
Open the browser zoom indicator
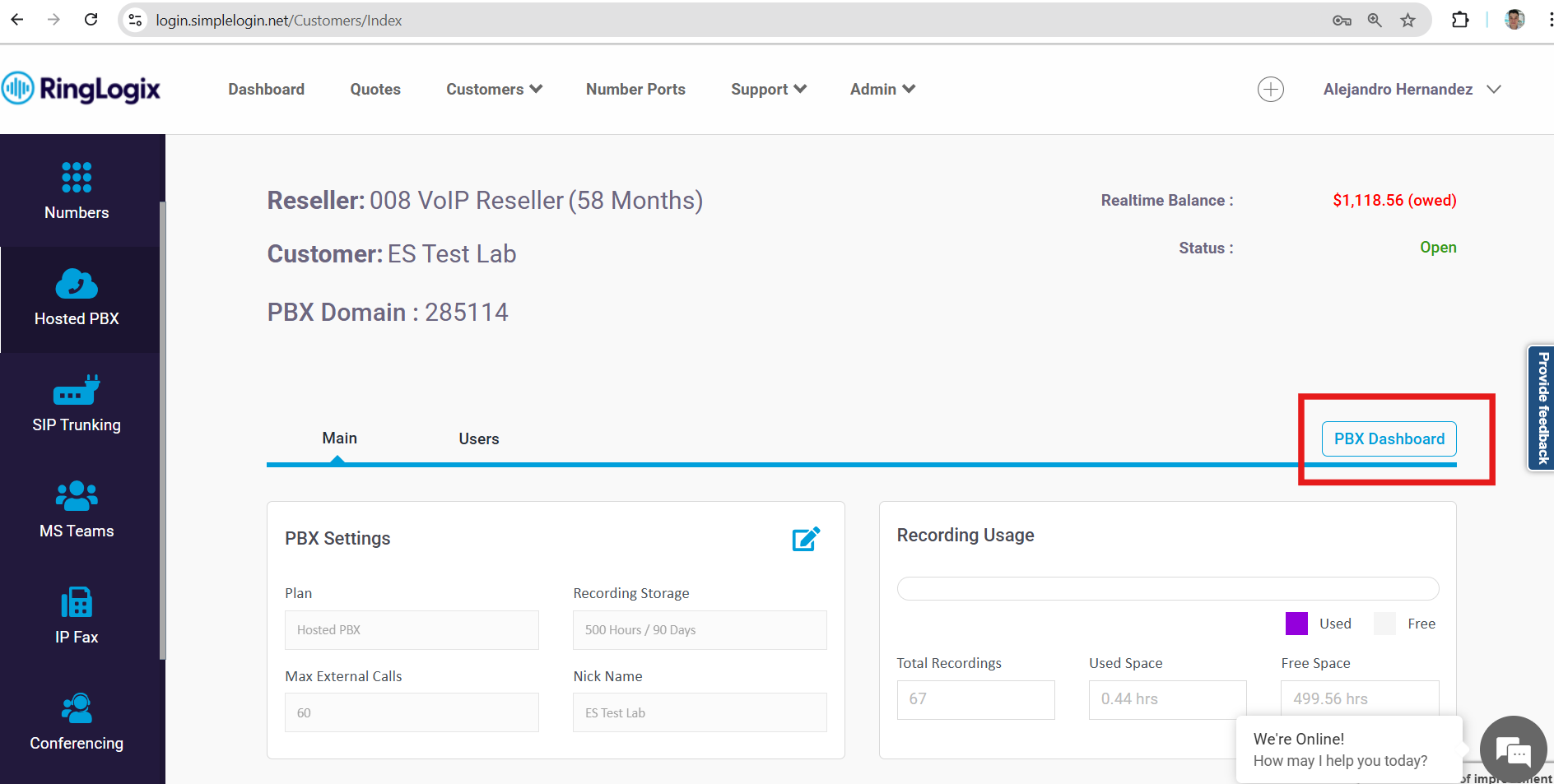[x=1375, y=21]
